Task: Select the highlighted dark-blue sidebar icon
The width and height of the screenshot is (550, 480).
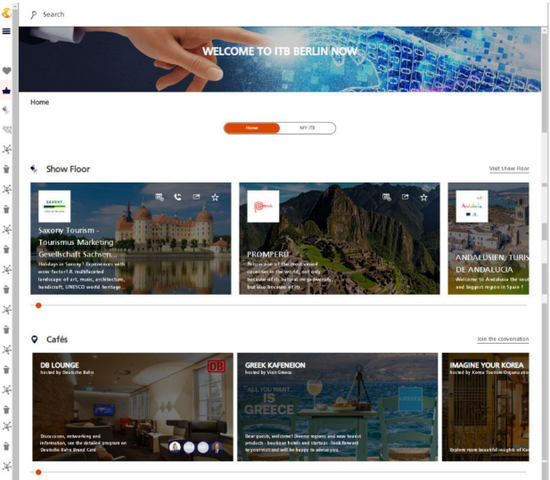Action: (x=6, y=91)
